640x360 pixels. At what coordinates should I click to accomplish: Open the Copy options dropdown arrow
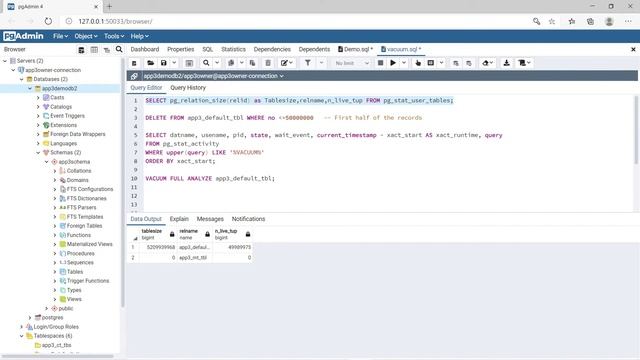click(x=242, y=63)
